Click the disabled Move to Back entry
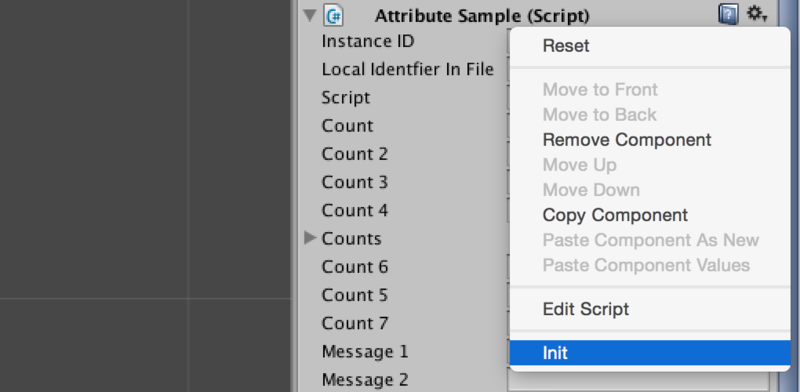This screenshot has height=392, width=800. 650,115
